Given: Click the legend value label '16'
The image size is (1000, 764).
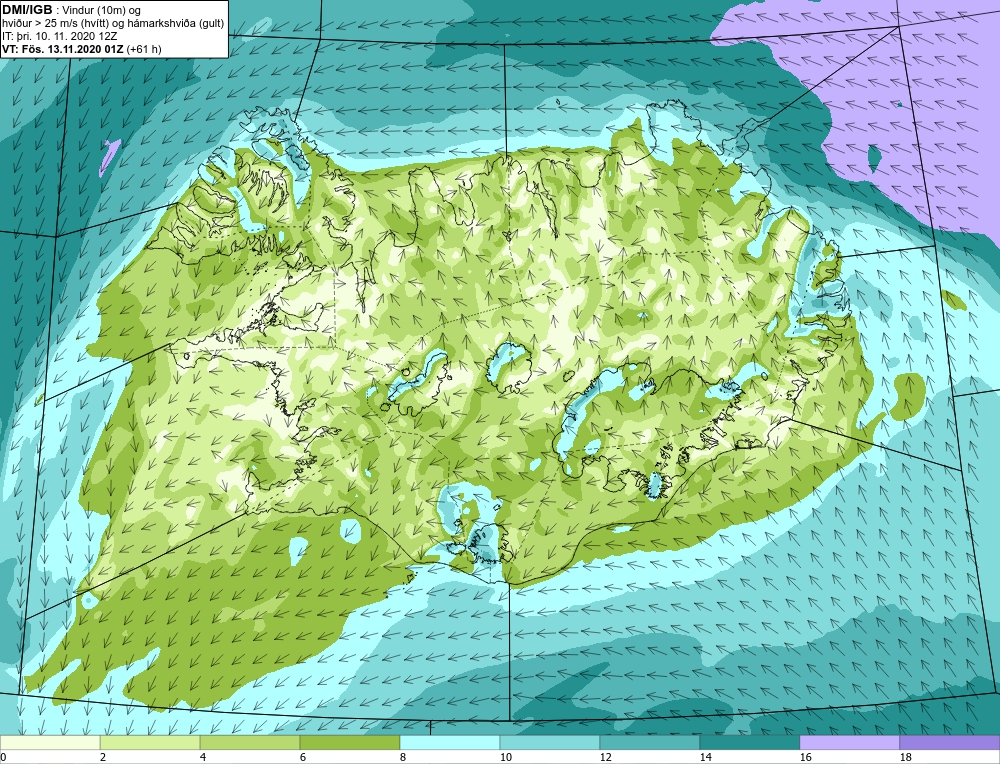Looking at the screenshot, I should tap(806, 757).
